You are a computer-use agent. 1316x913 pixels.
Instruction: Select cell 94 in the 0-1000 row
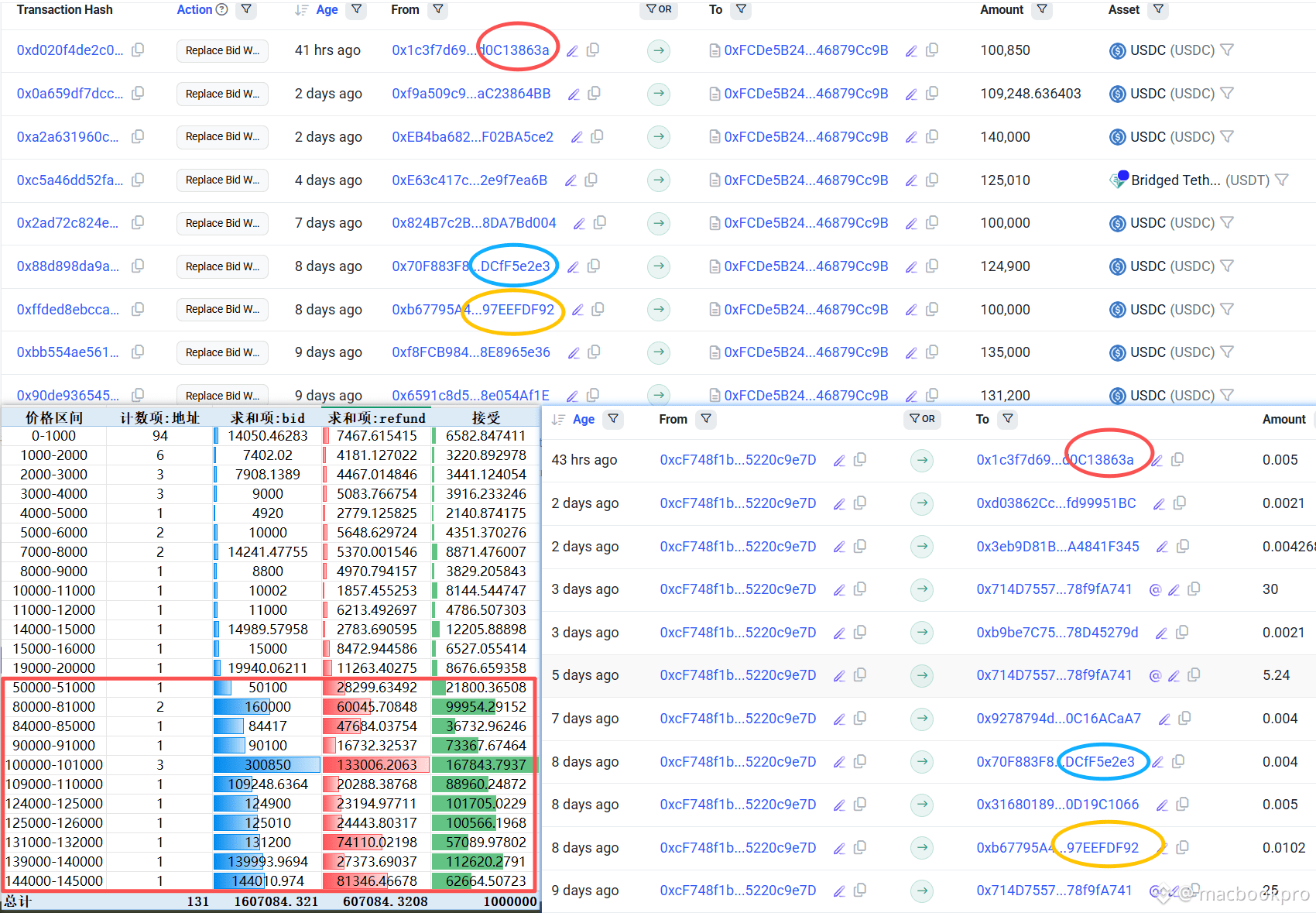pyautogui.click(x=160, y=435)
